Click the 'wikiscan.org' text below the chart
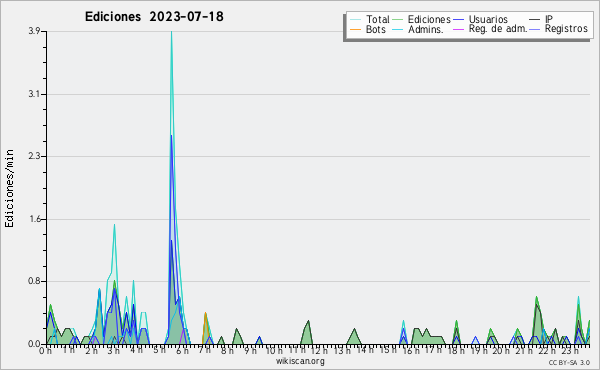This screenshot has height=370, width=600. pyautogui.click(x=300, y=361)
